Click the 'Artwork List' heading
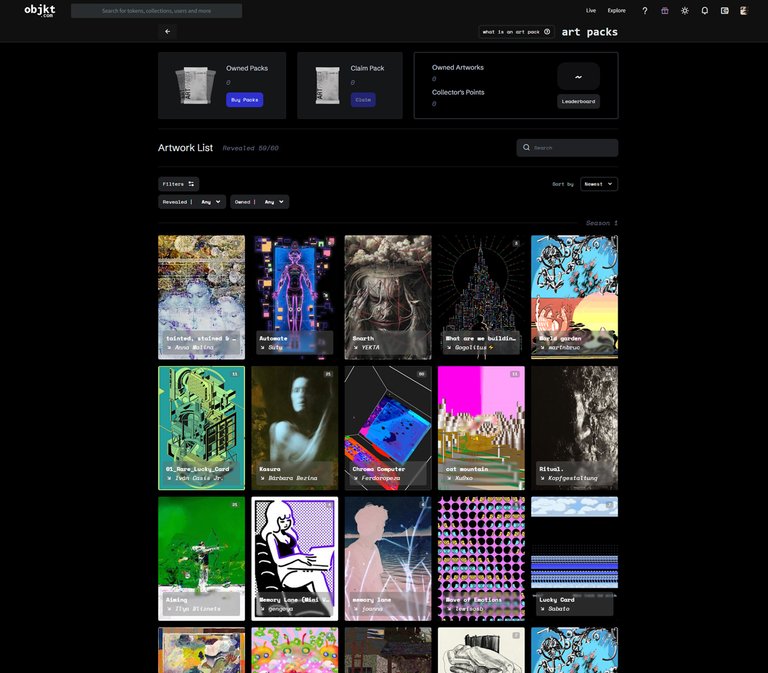This screenshot has width=768, height=673. tap(185, 147)
